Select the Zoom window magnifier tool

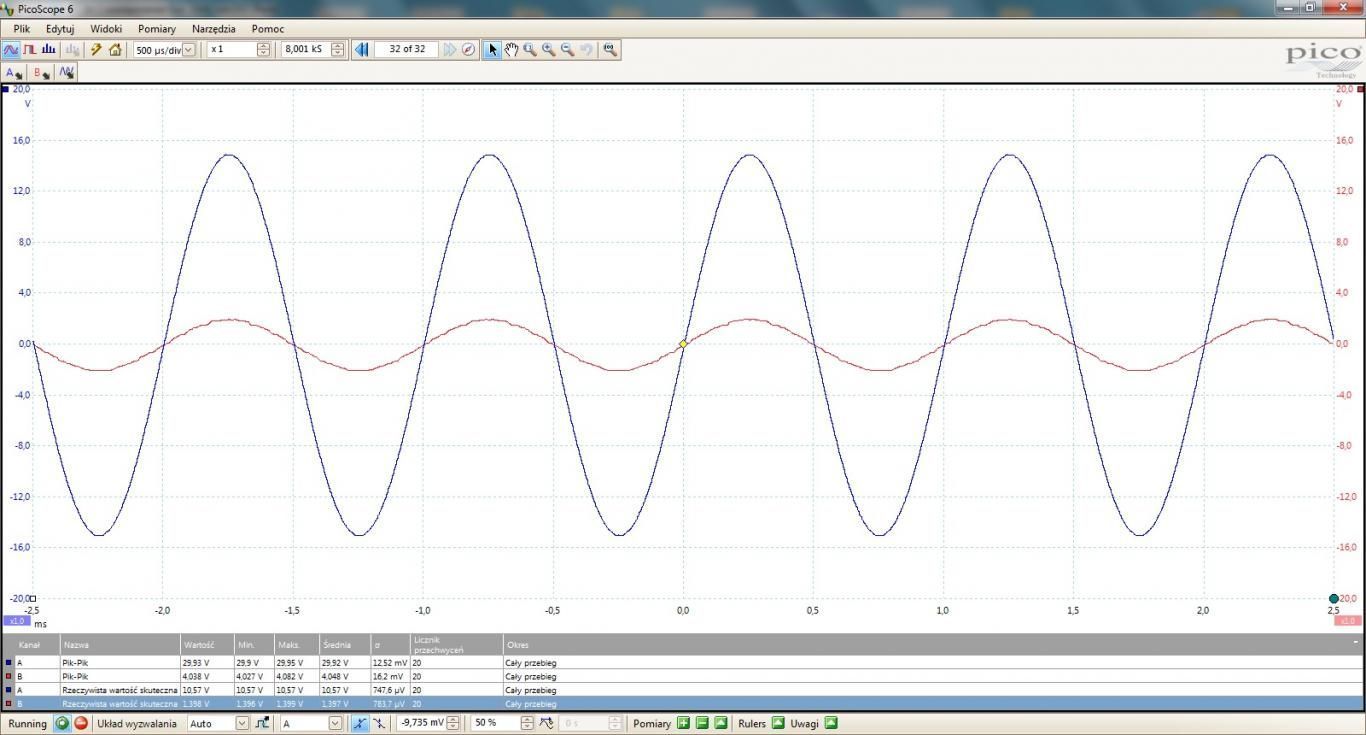[530, 49]
